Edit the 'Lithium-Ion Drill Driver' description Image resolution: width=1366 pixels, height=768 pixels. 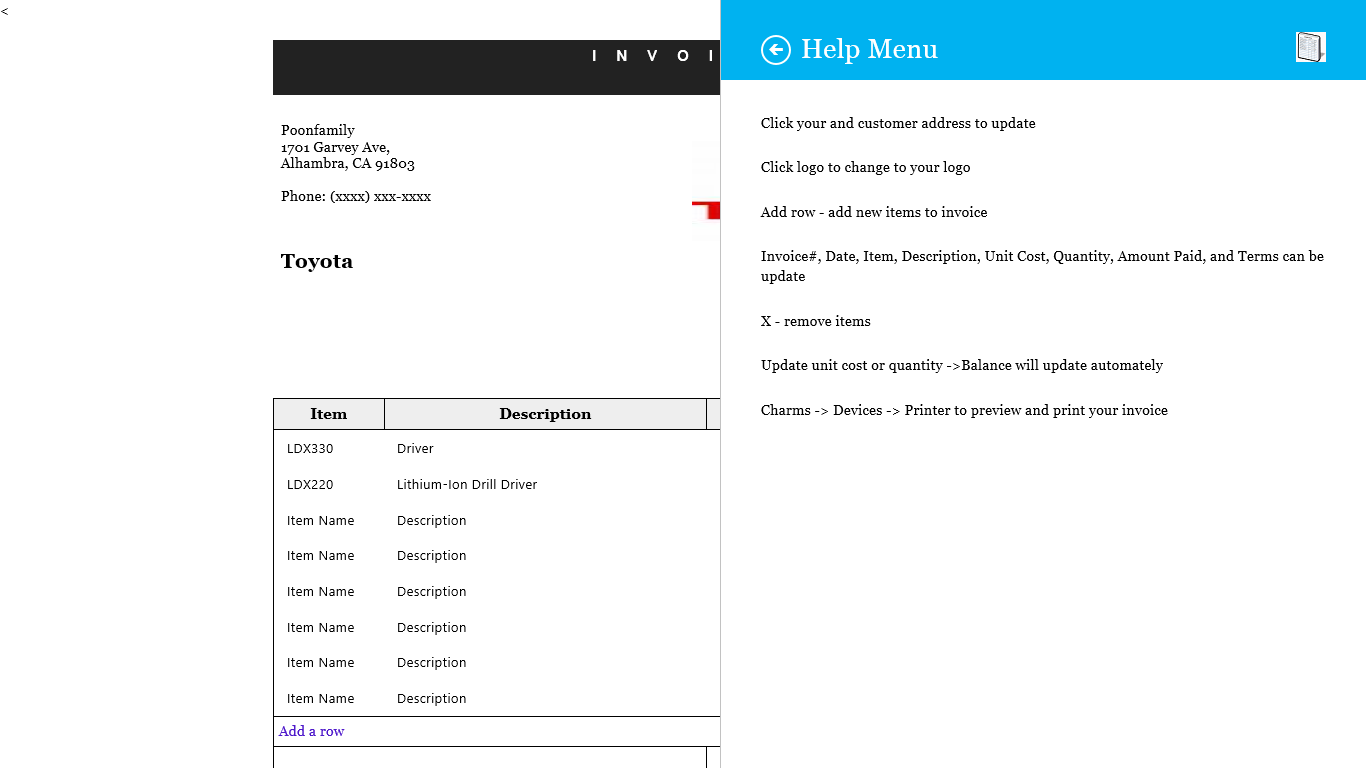[467, 485]
